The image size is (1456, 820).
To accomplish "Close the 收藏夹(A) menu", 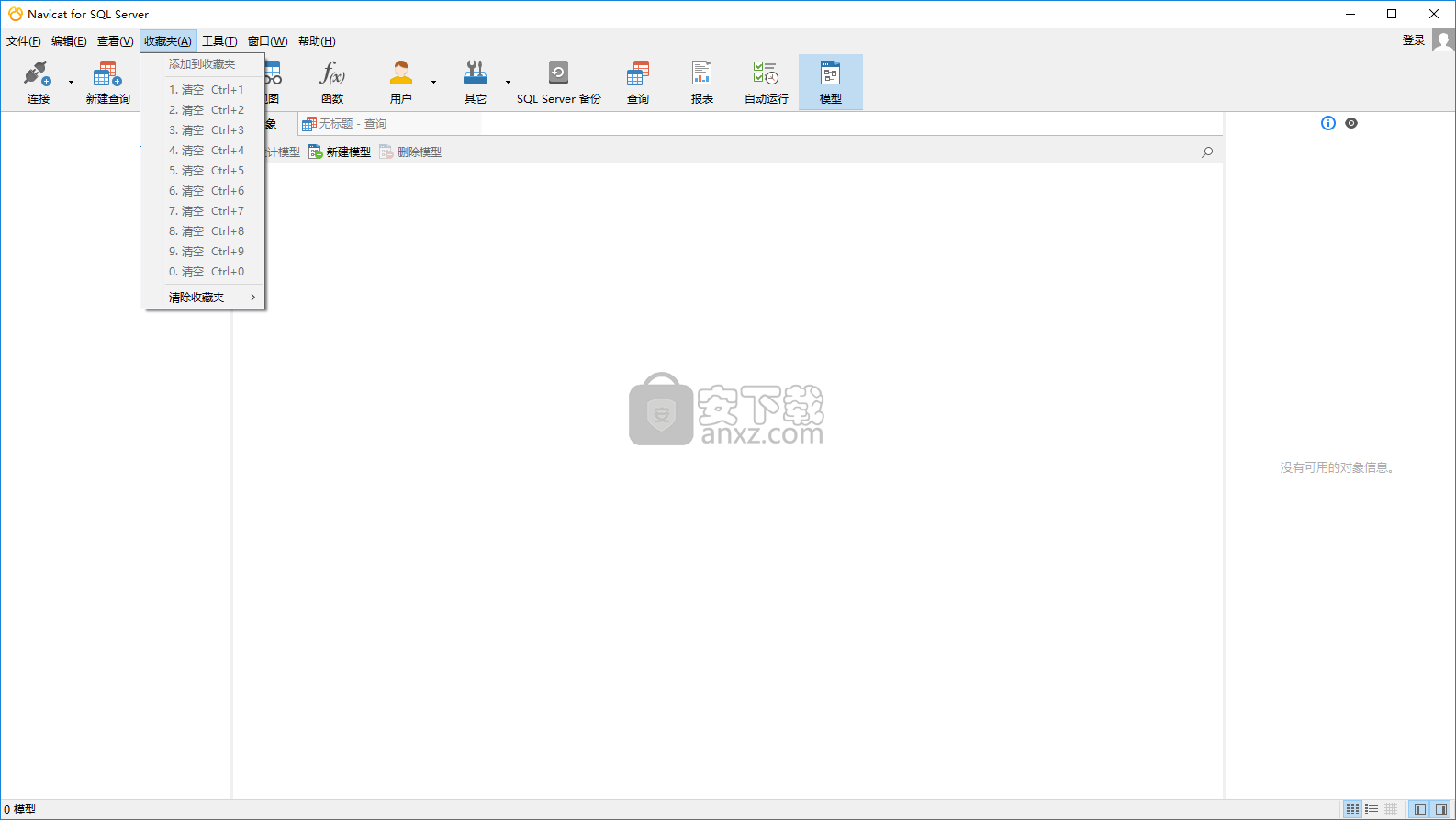I will point(168,41).
